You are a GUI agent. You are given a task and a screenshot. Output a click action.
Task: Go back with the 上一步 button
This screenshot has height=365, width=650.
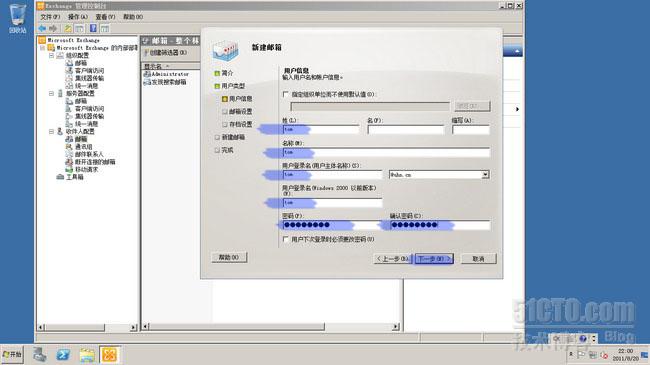(x=392, y=258)
